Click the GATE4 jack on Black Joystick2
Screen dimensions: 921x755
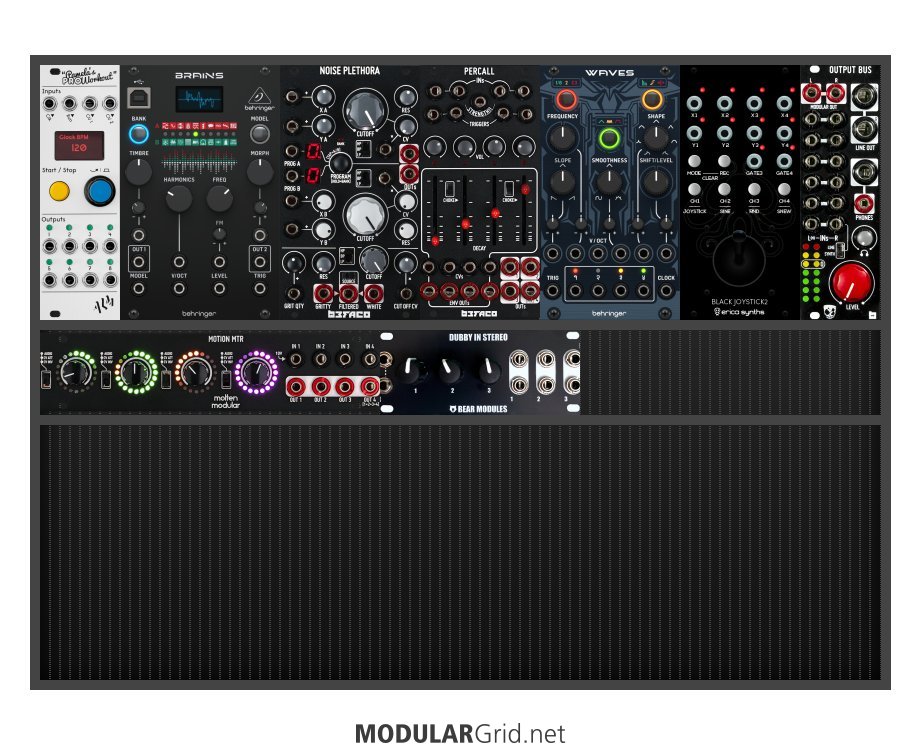tap(784, 161)
